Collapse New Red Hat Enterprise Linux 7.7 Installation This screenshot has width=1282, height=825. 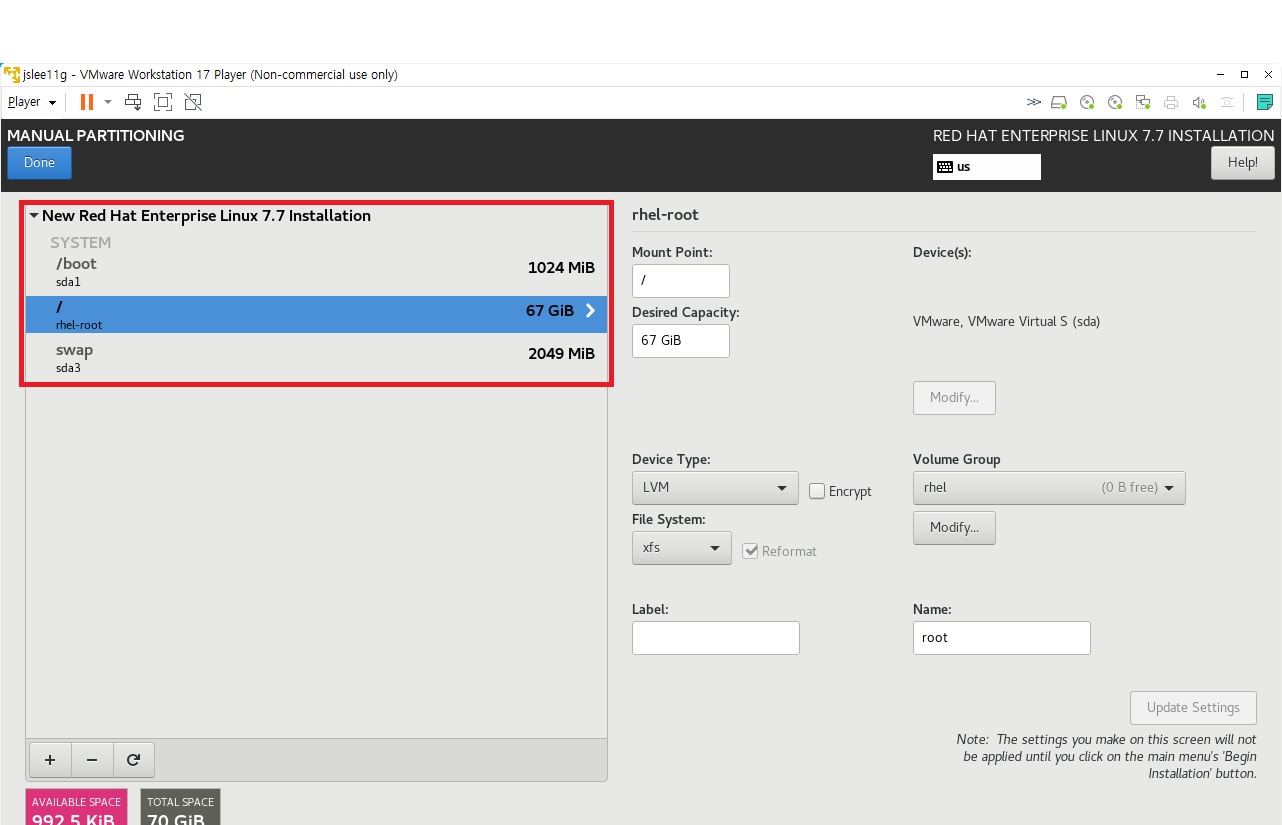tap(34, 215)
